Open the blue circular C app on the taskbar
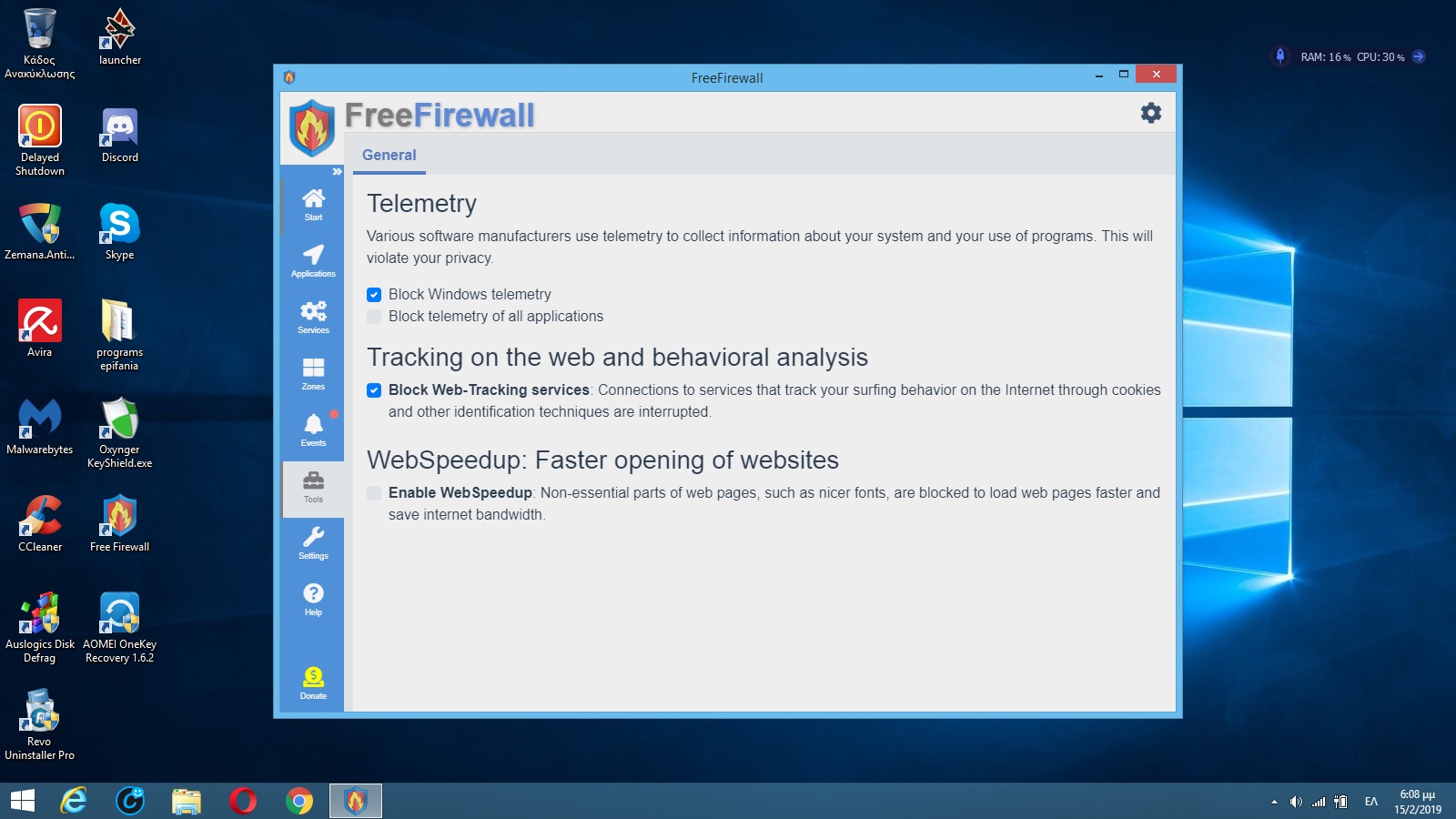This screenshot has height=819, width=1456. (x=130, y=801)
